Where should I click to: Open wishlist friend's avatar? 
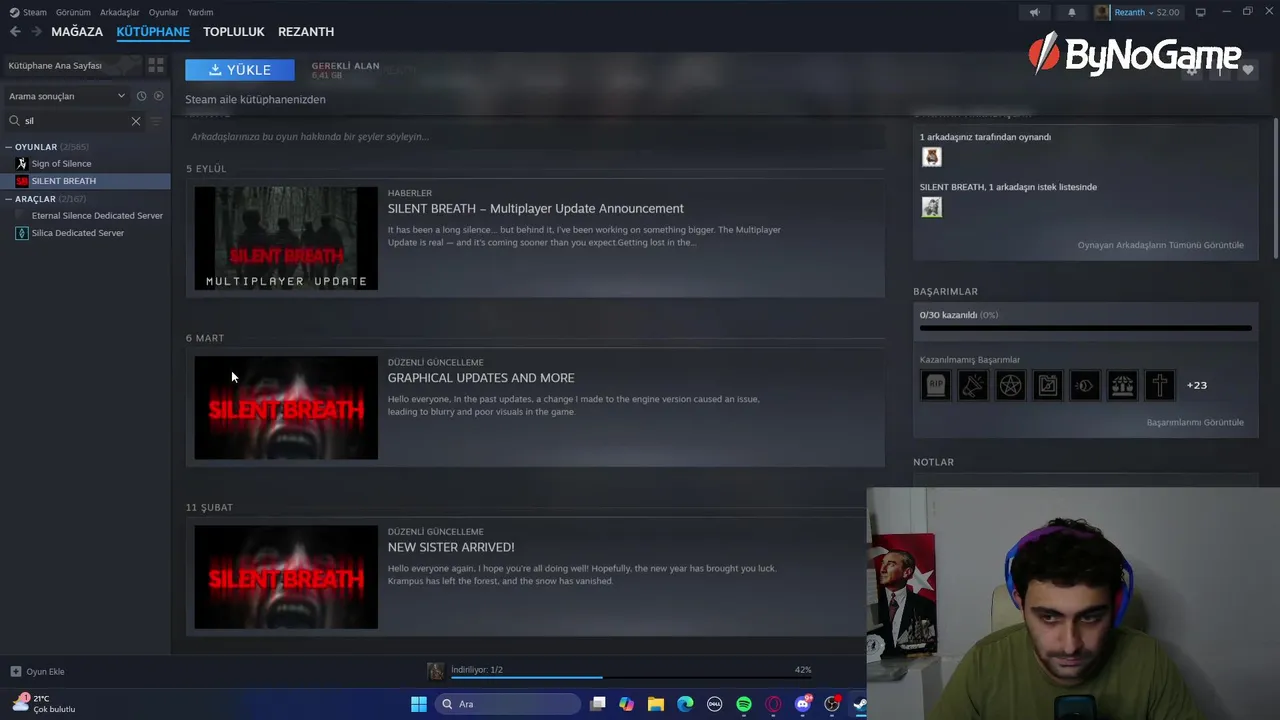click(931, 207)
